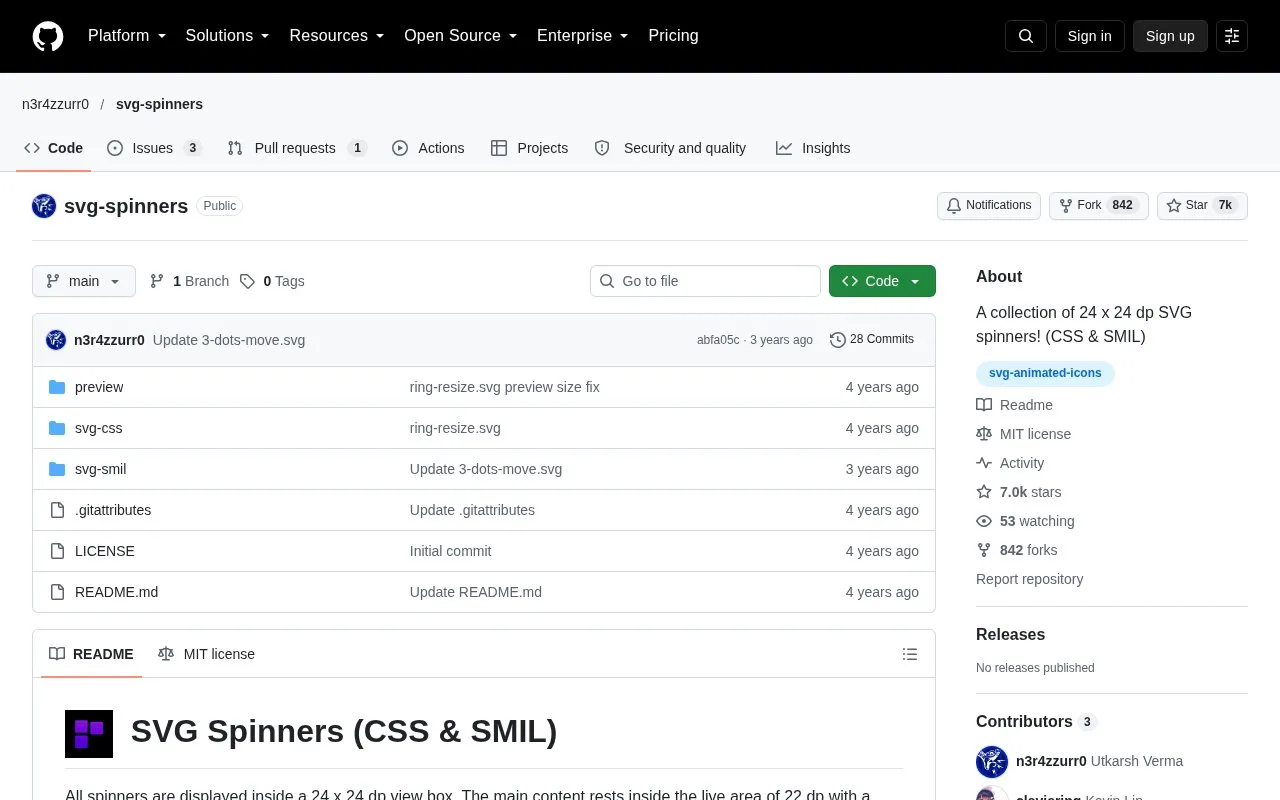Click the search magnifier icon in header
Image resolution: width=1280 pixels, height=800 pixels.
[x=1026, y=36]
